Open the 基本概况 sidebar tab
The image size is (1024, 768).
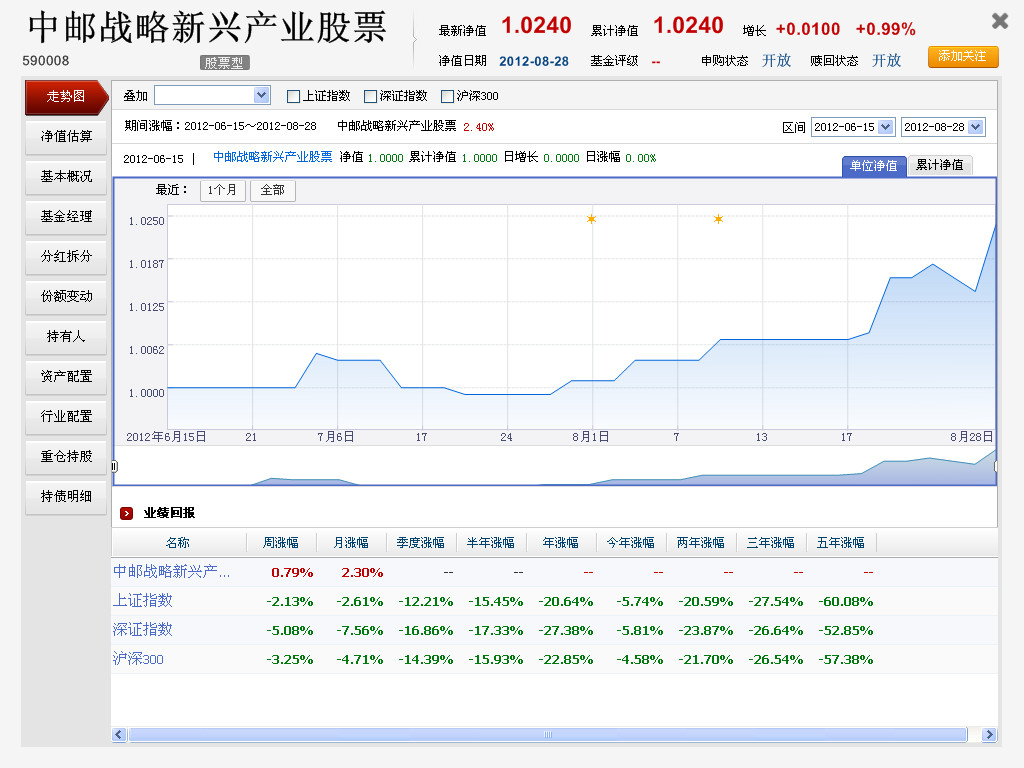pos(66,176)
